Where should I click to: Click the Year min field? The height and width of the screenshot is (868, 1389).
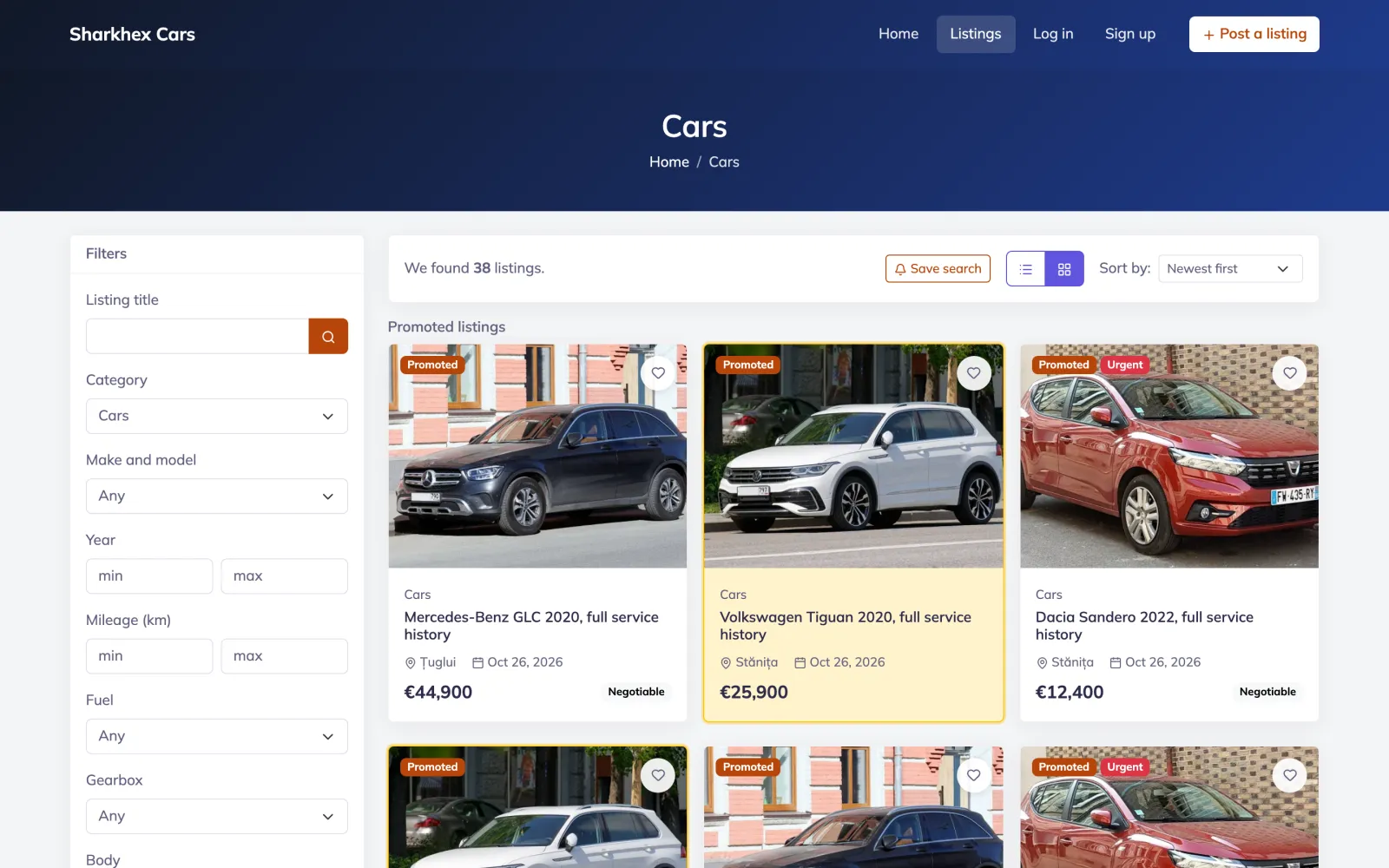(149, 576)
